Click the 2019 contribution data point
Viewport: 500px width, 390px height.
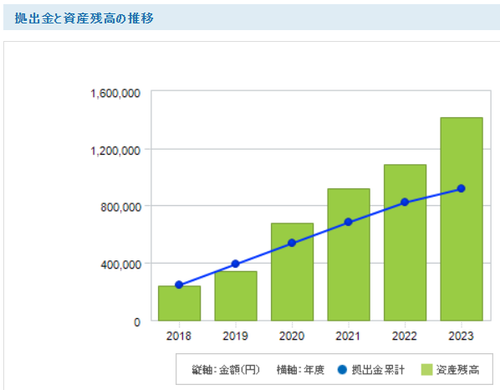pos(235,264)
